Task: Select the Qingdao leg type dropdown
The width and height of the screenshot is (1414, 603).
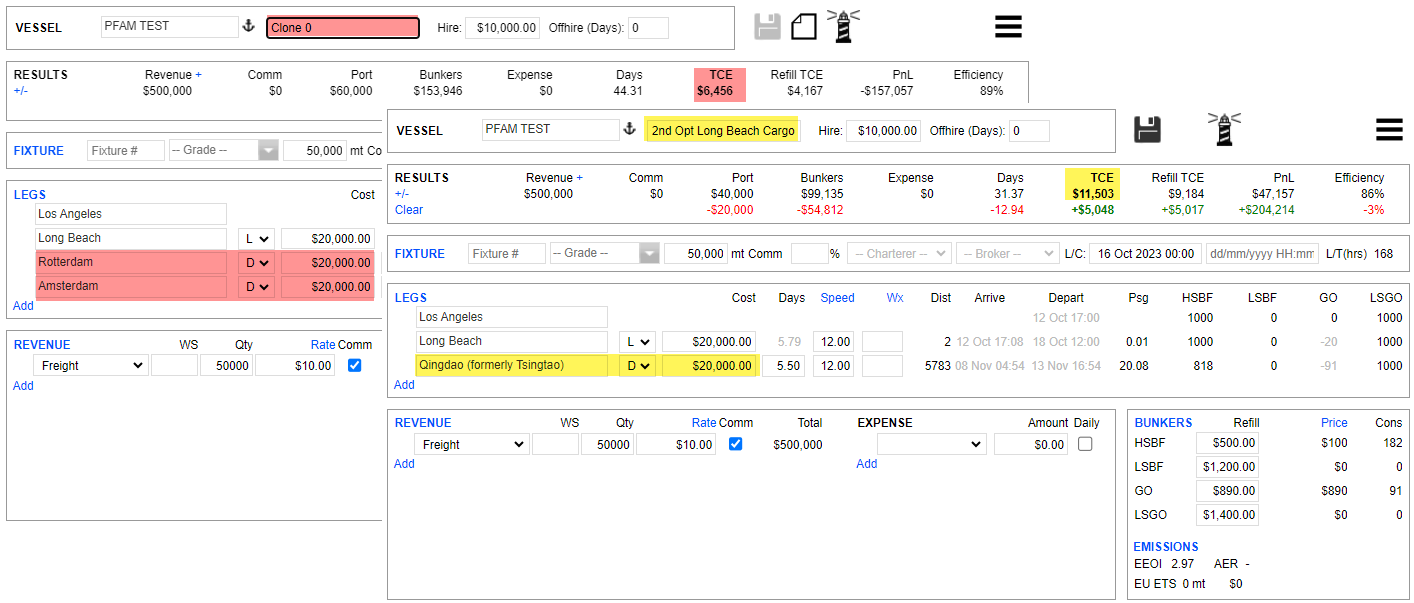Action: tap(637, 366)
